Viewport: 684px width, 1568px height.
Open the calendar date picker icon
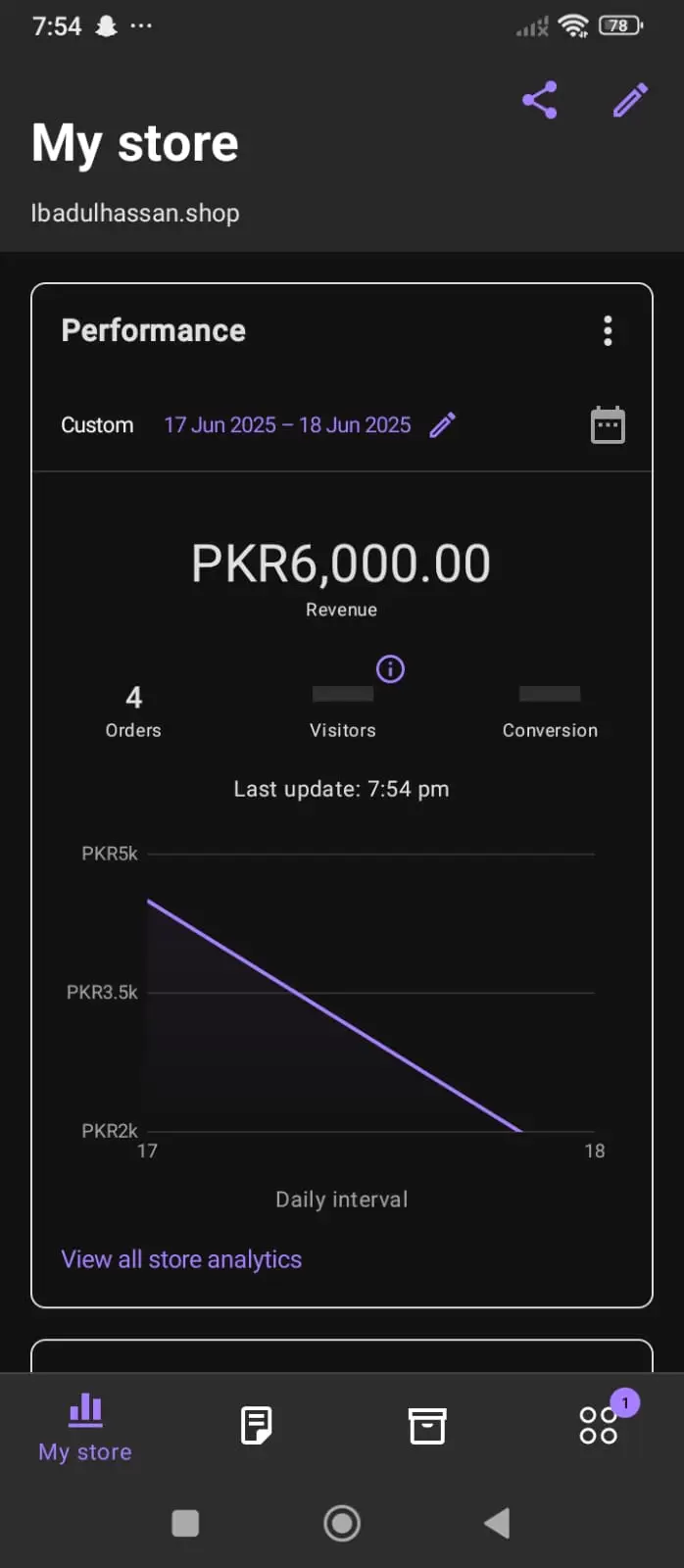(x=608, y=425)
